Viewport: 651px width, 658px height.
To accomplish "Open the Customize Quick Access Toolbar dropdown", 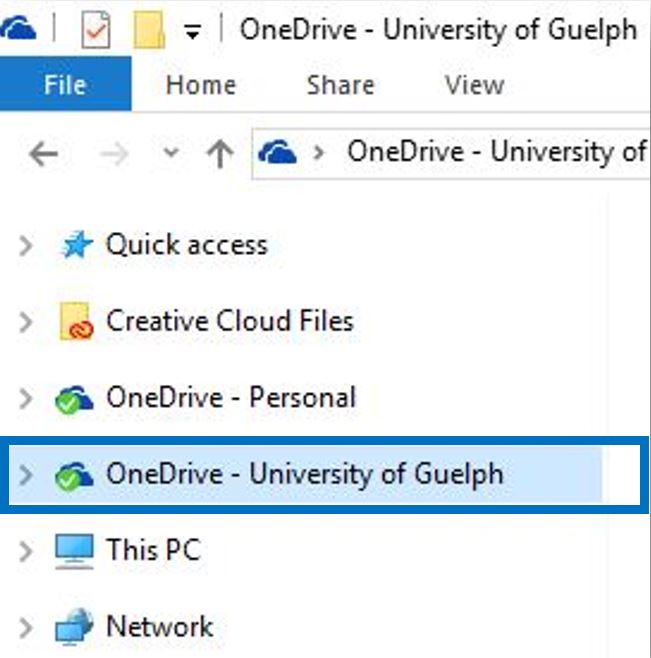I will [x=193, y=32].
